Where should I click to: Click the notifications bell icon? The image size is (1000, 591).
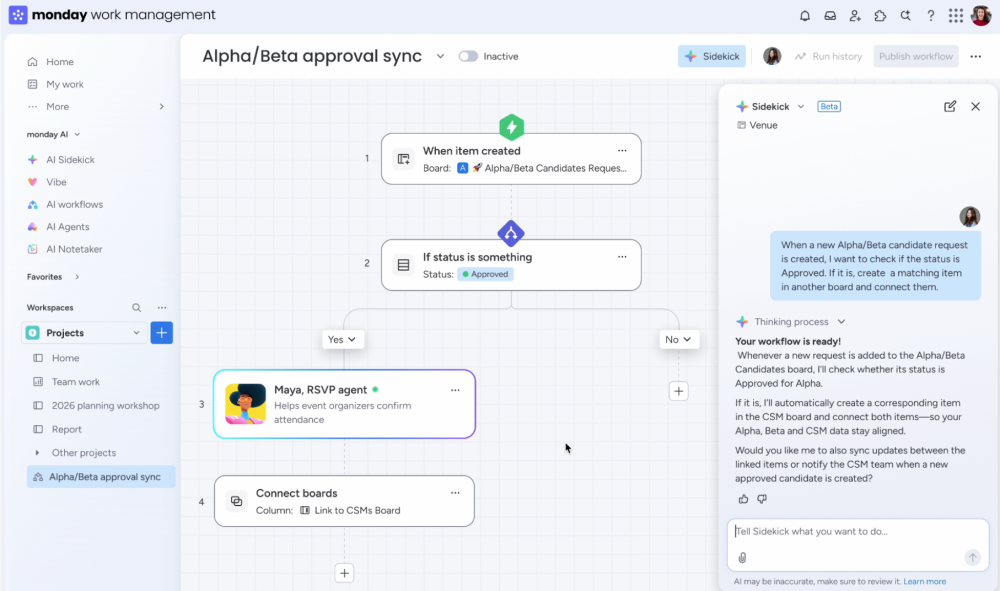(805, 16)
